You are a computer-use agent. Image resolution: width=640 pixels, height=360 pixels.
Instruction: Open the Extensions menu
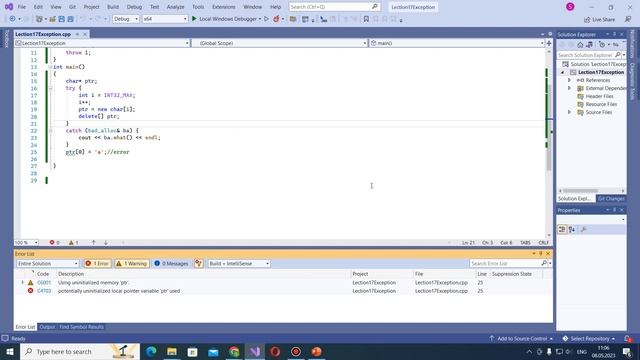223,7
